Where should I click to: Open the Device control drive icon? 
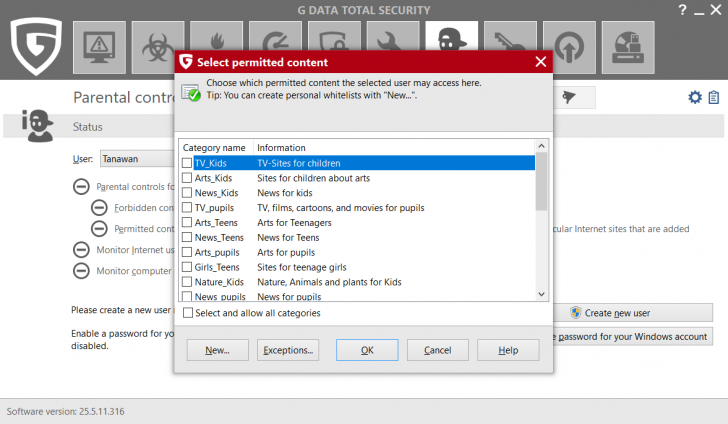pyautogui.click(x=628, y=47)
